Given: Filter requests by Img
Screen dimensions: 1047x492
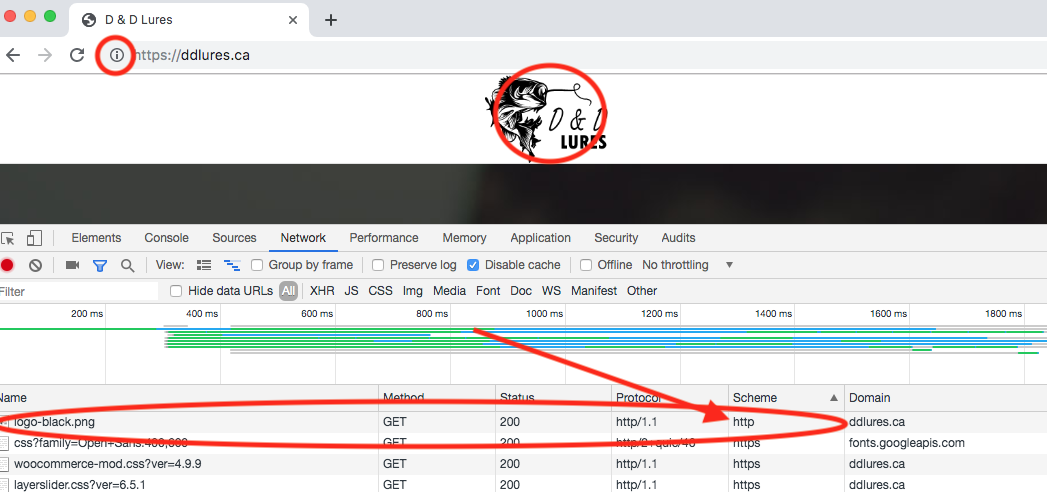Looking at the screenshot, I should tap(413, 291).
